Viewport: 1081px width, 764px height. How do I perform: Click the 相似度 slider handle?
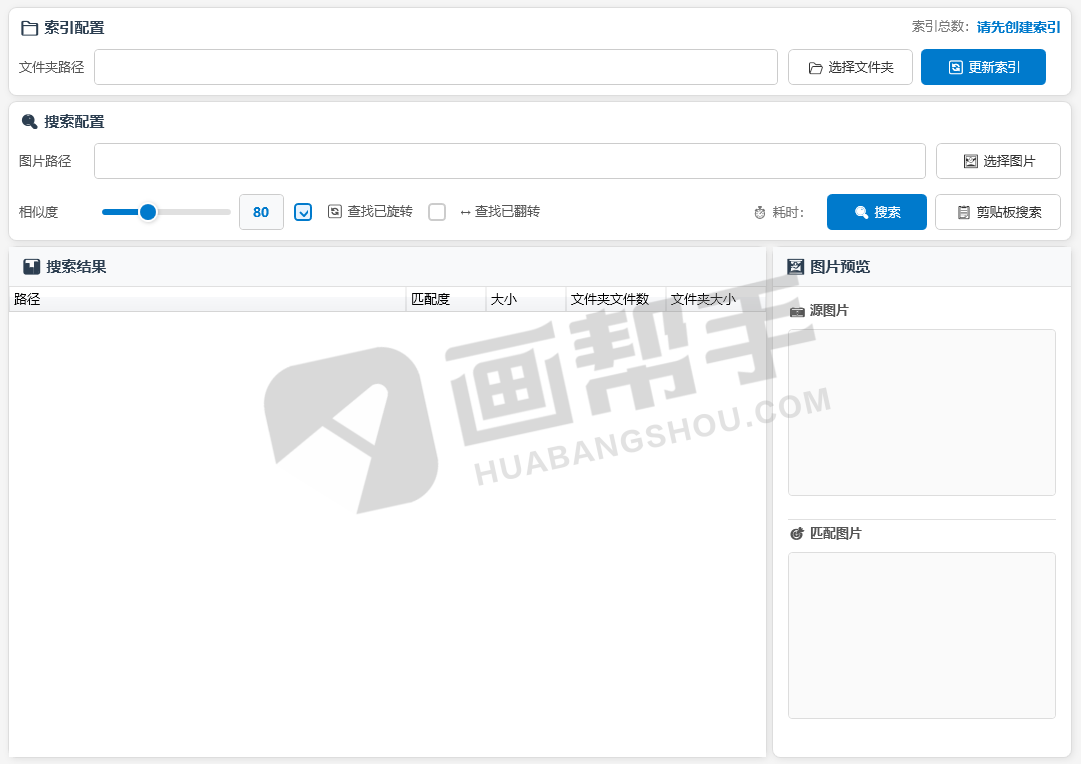148,212
